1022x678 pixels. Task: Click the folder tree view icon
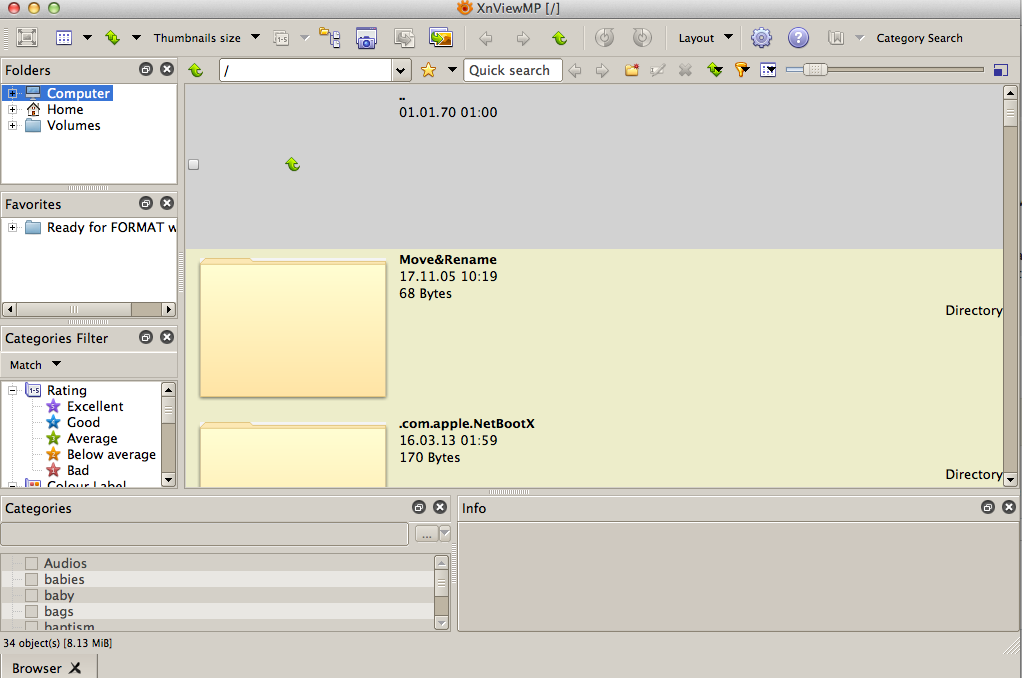329,38
